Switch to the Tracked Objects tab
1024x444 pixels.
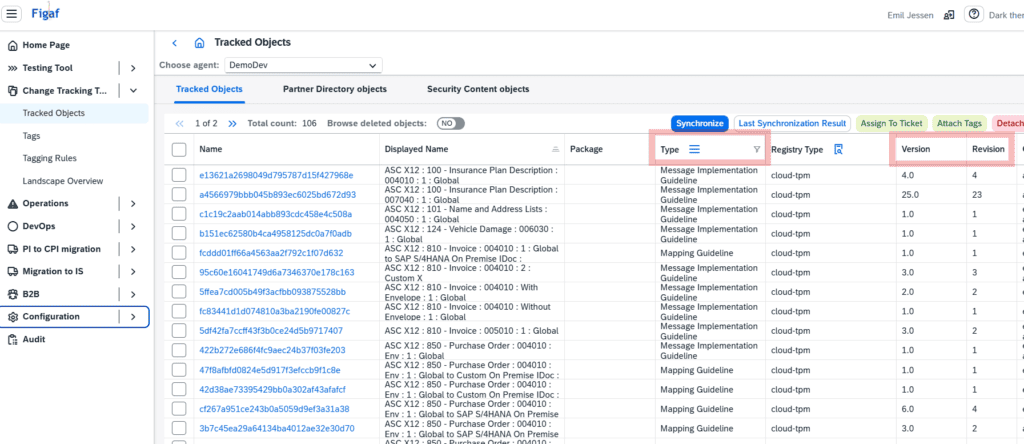[x=209, y=89]
